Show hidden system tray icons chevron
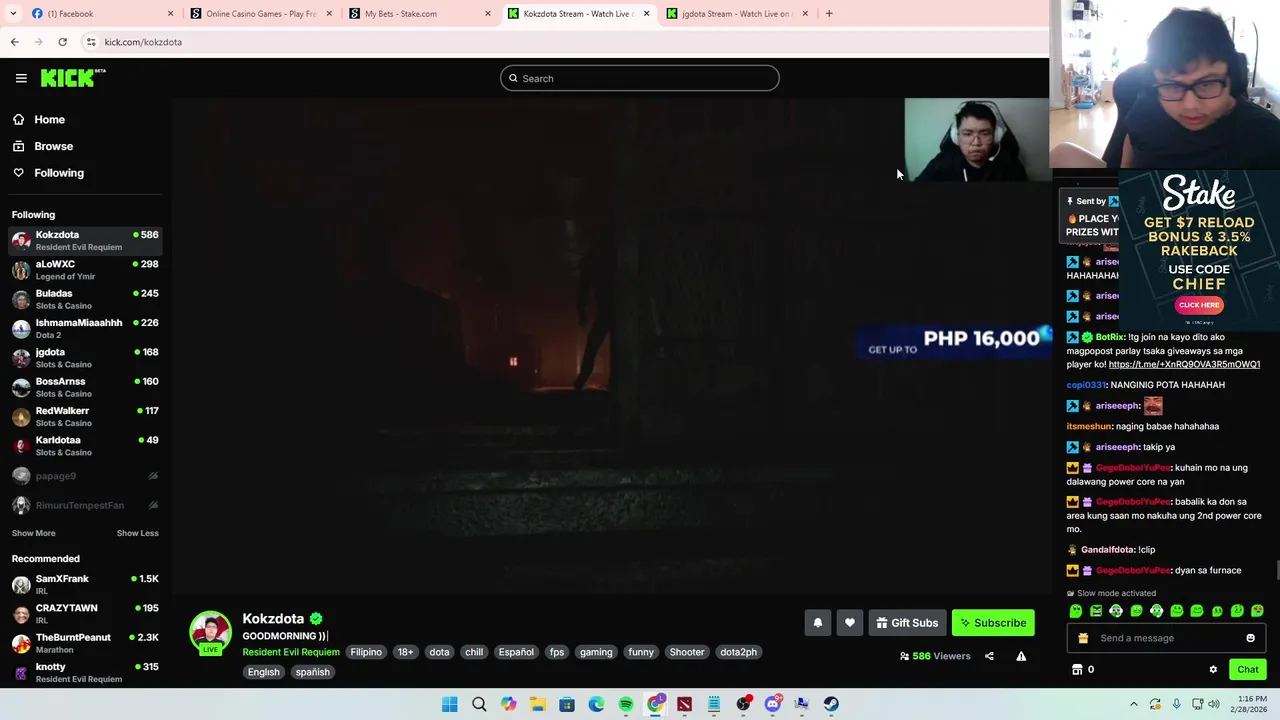Screen dimensions: 1280x720 (x=1133, y=704)
